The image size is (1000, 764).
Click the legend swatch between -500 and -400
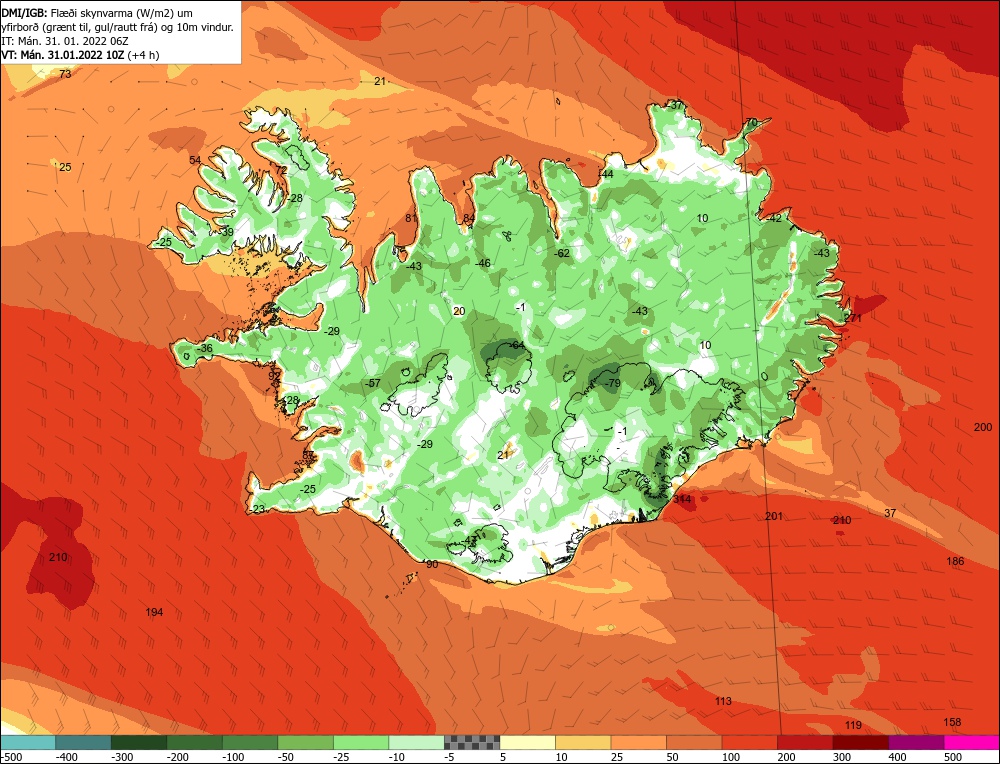coord(27,742)
